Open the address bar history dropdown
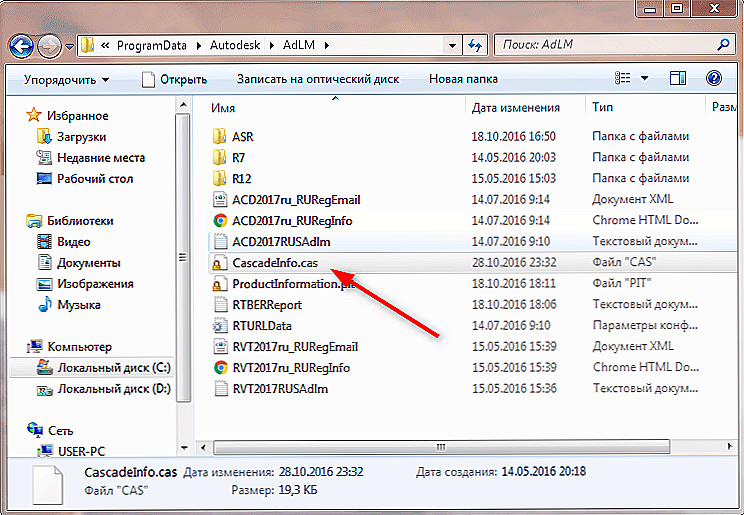The width and height of the screenshot is (744, 515). (x=452, y=46)
